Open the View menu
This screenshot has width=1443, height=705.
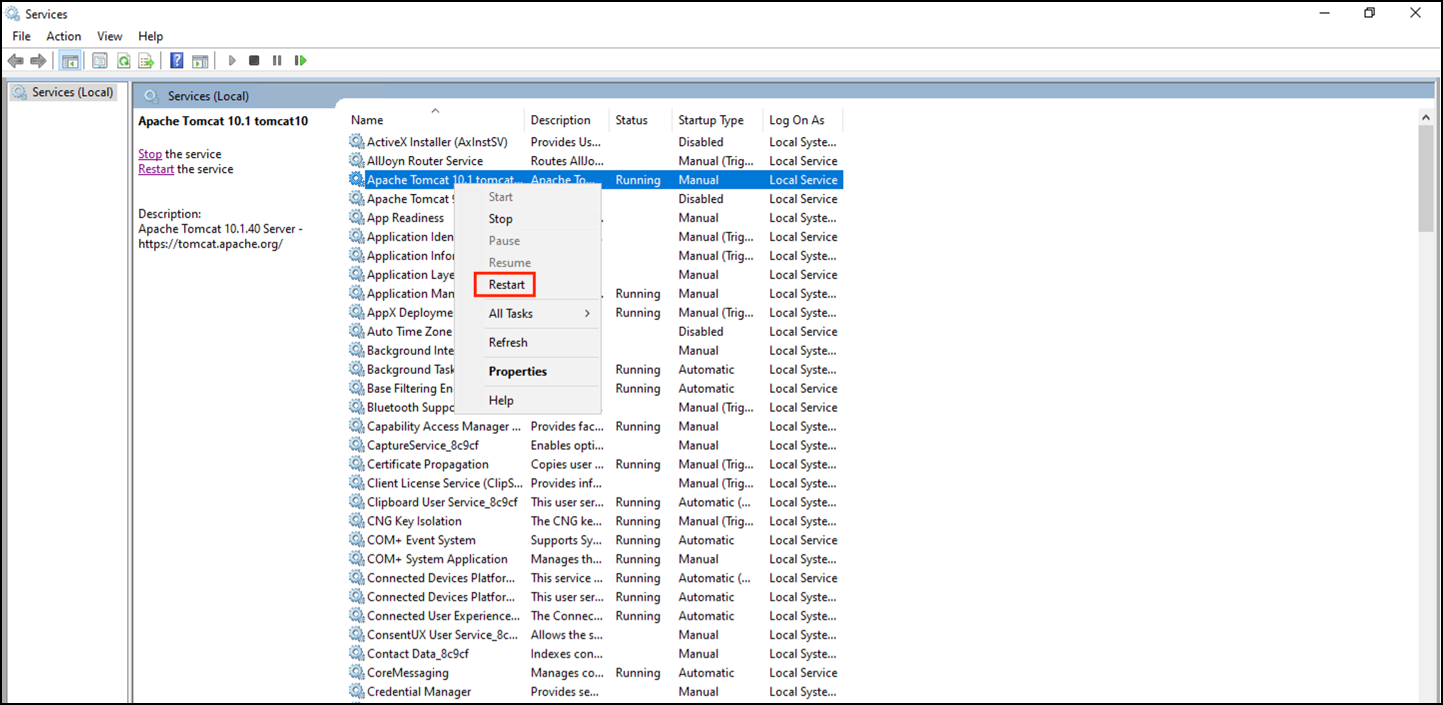pos(110,36)
